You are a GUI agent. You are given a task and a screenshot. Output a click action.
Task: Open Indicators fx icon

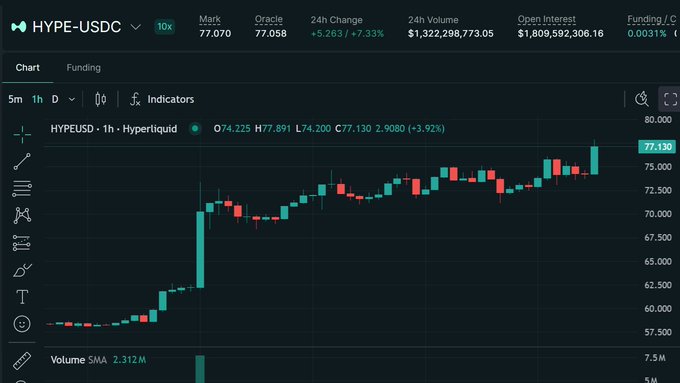click(135, 99)
